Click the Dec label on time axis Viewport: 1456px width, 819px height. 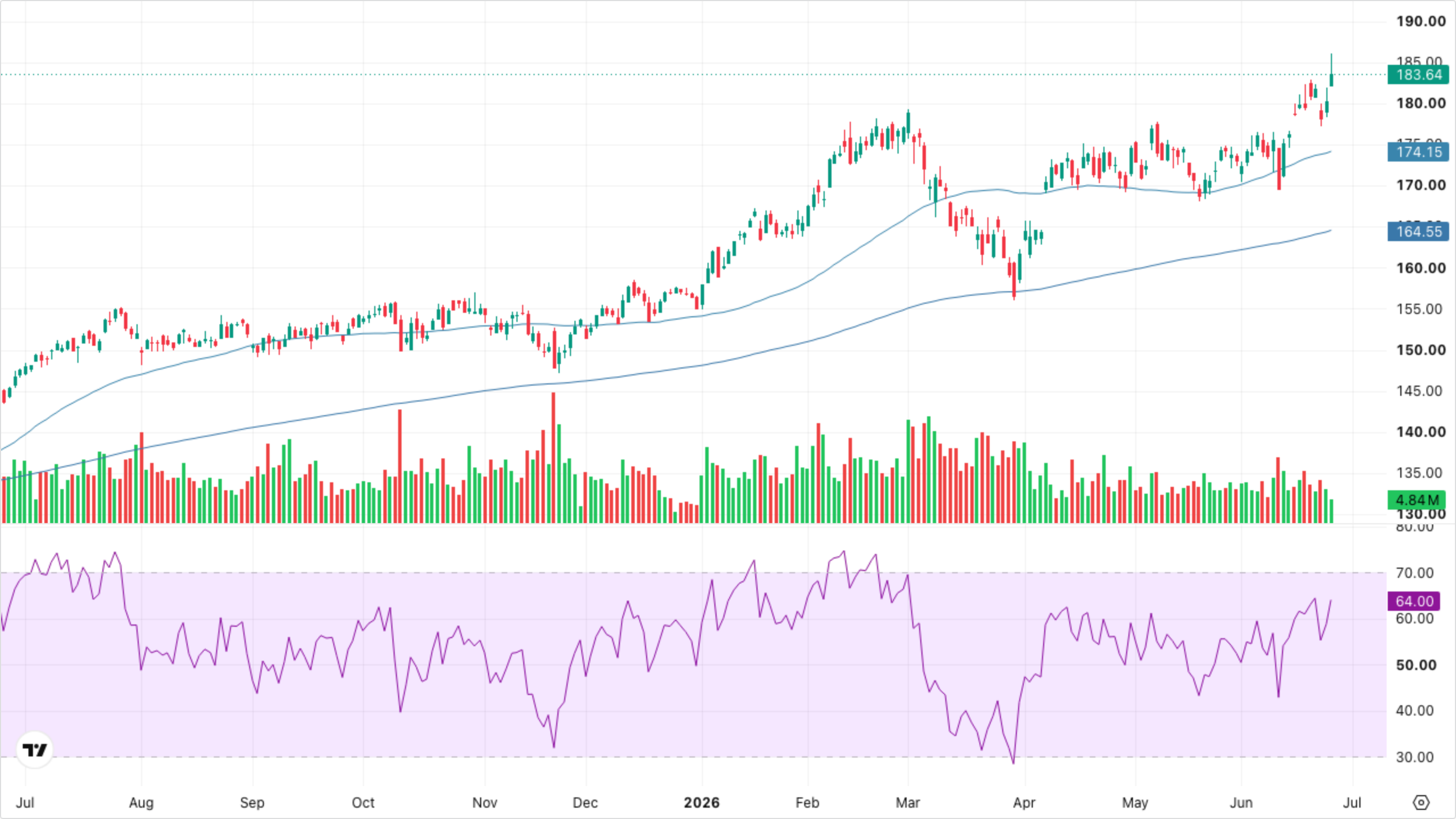point(585,803)
